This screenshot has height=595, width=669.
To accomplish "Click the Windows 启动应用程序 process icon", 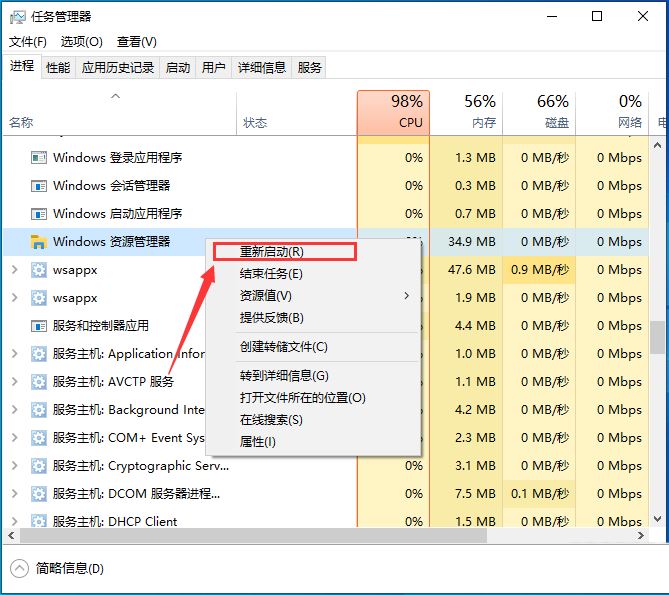I will pos(39,214).
